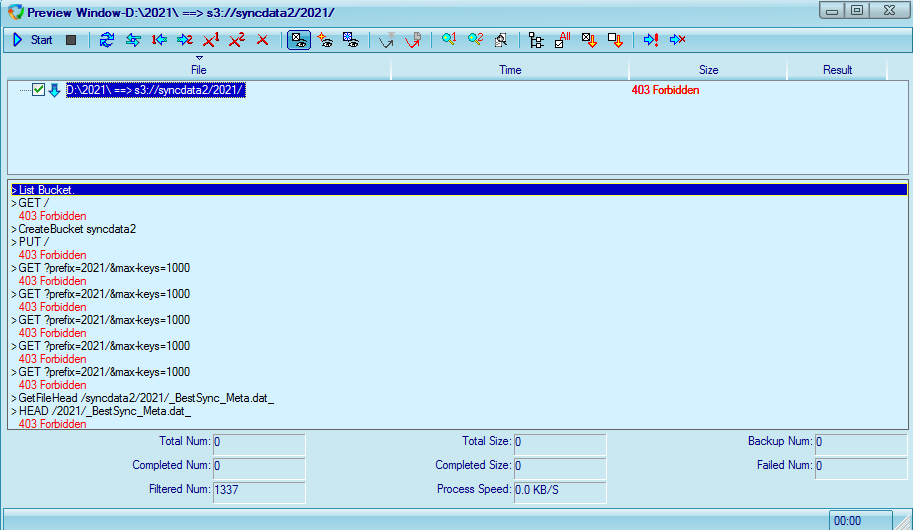This screenshot has height=530, width=913.
Task: Minimize the Preview Window
Action: [831, 10]
